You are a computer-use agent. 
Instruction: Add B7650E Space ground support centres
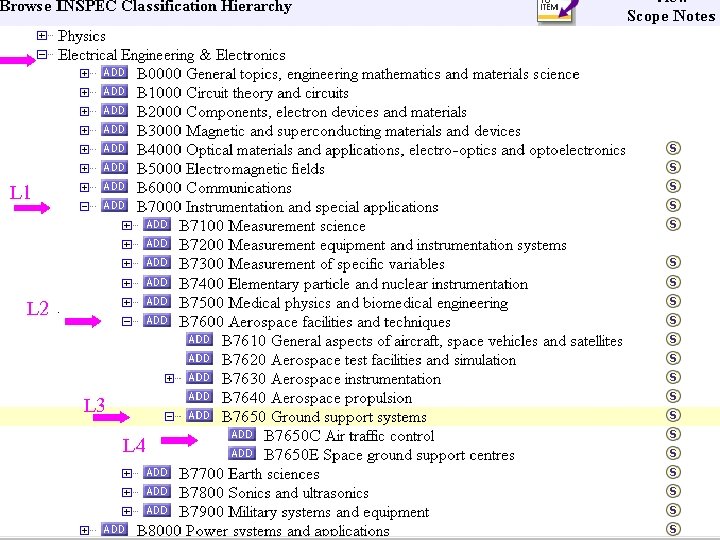(x=242, y=454)
